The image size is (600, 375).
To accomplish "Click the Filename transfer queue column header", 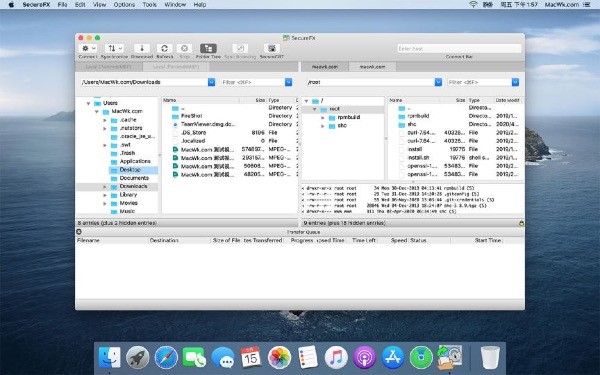I will click(112, 240).
